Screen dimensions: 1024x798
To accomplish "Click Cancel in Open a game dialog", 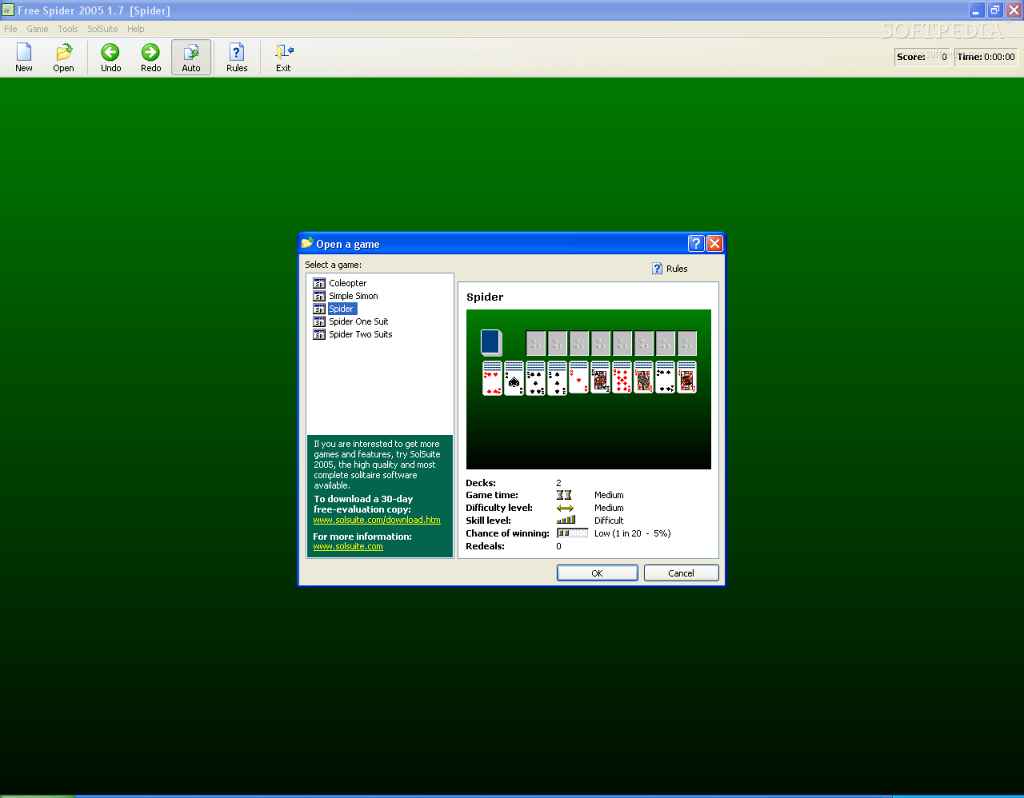I will click(681, 573).
